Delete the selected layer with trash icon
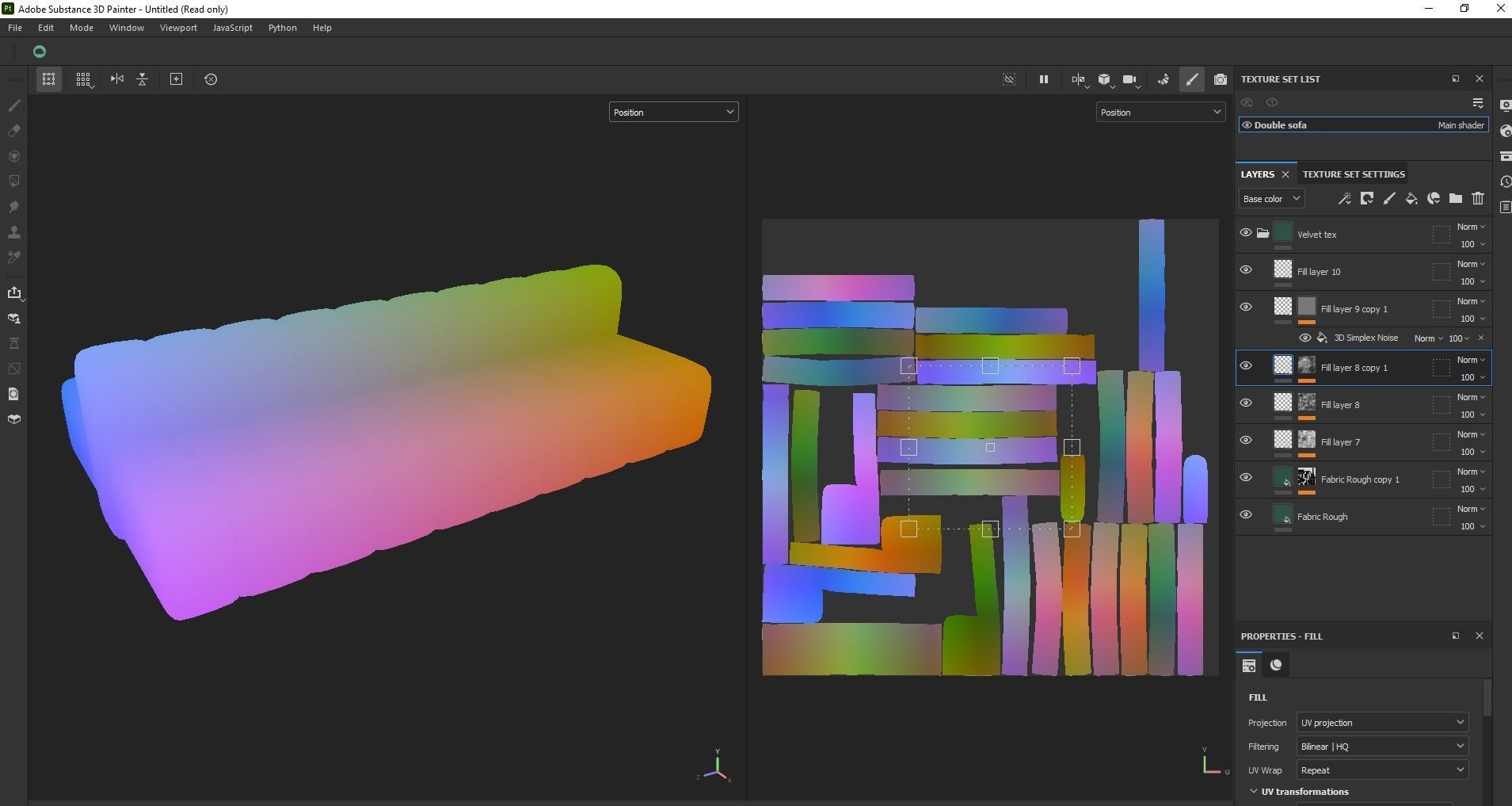Viewport: 1512px width, 806px height. pos(1478,199)
